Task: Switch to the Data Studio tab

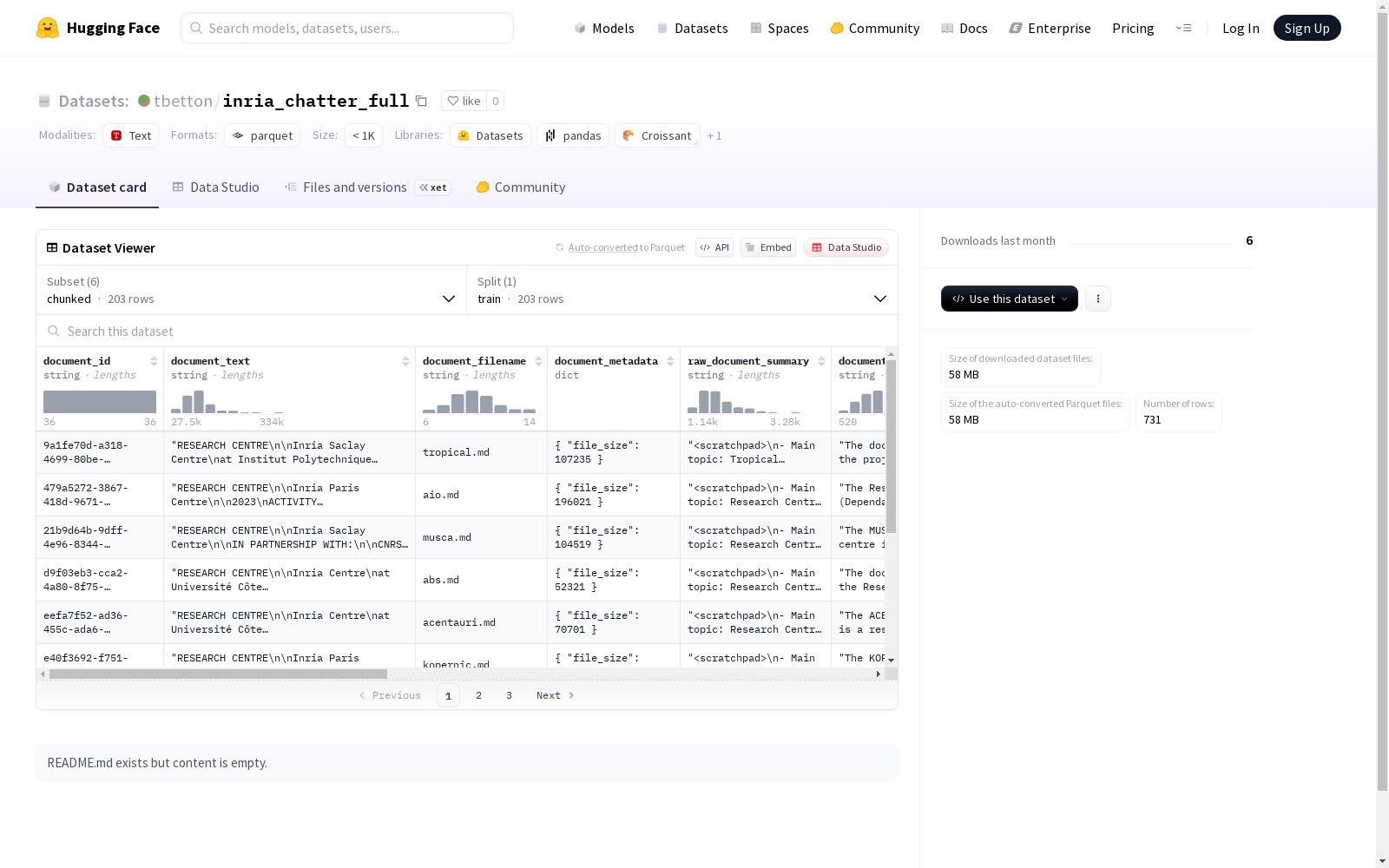Action: (215, 187)
